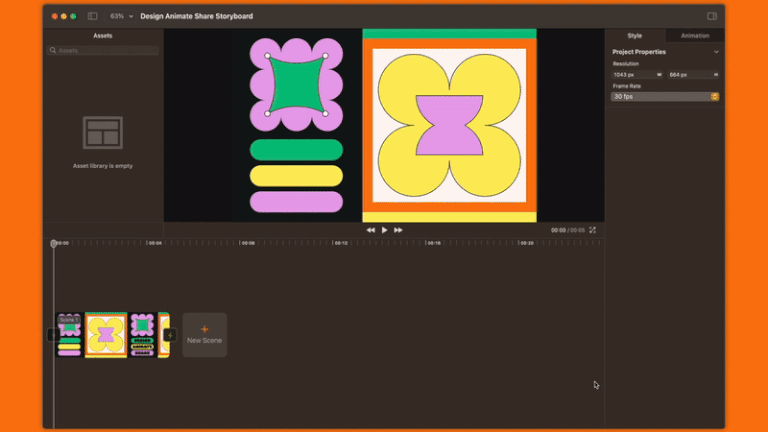Click the top-right control point of green shape
Screen dimensions: 768x432
tap(325, 56)
